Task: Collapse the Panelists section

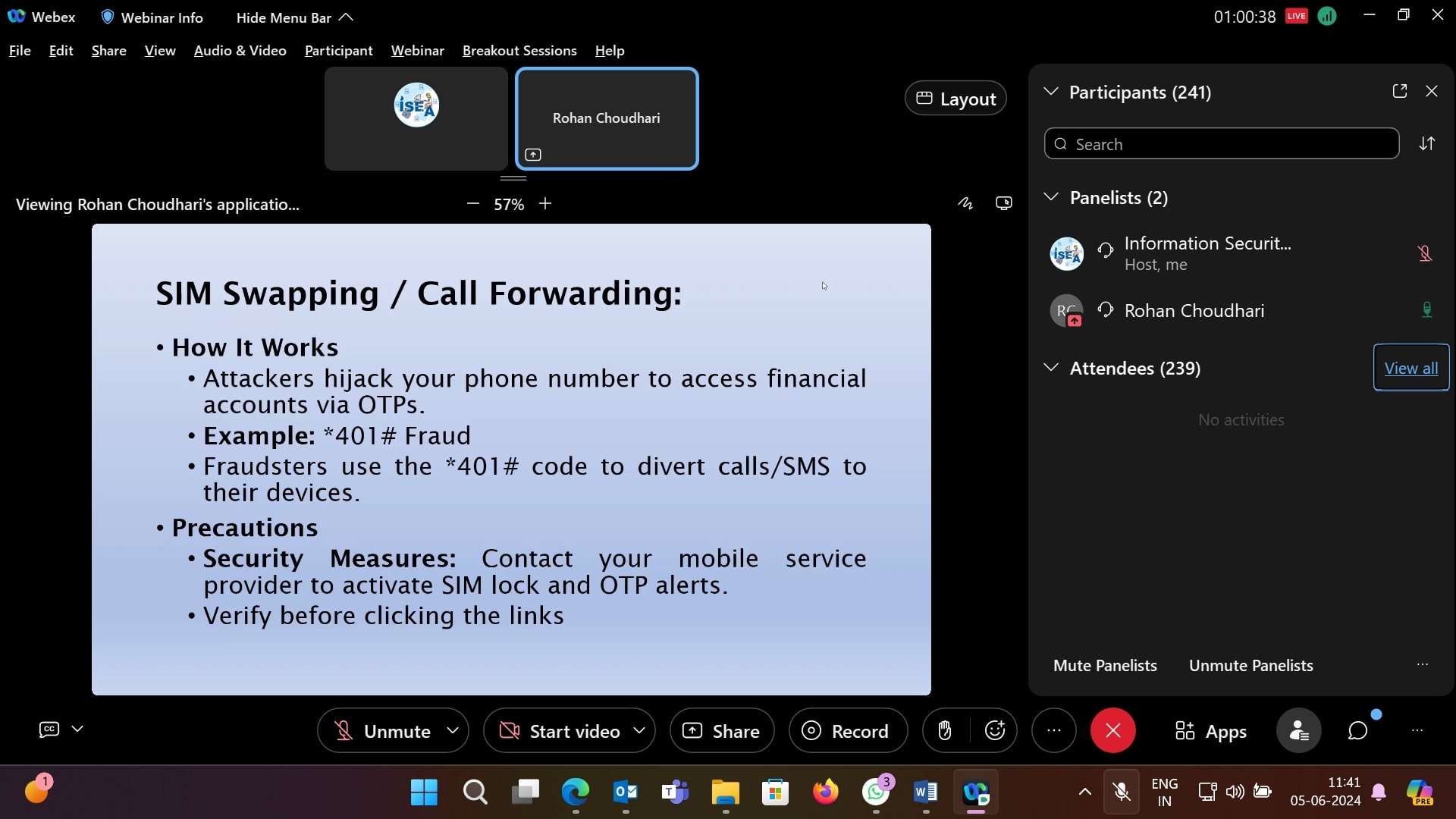Action: click(x=1051, y=197)
